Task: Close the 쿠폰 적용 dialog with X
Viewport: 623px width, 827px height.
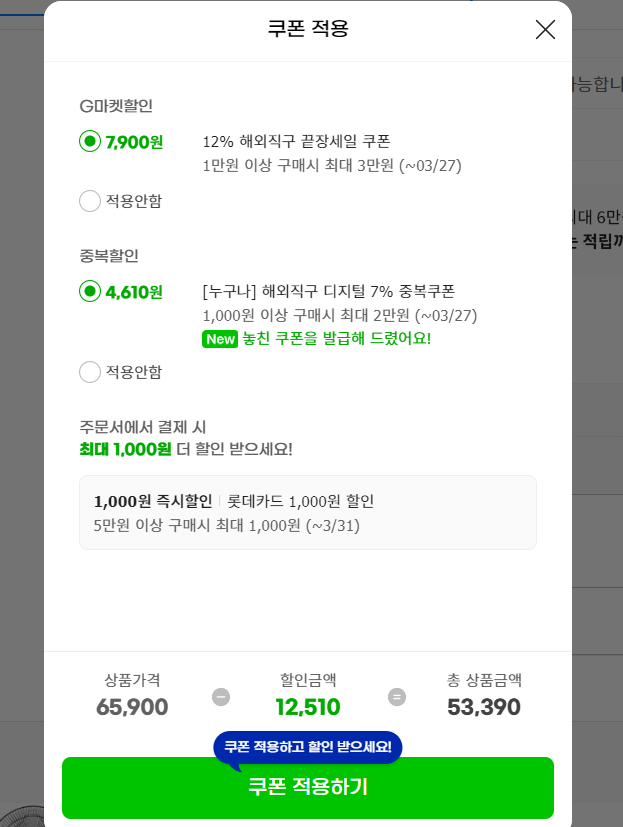Action: (x=545, y=30)
